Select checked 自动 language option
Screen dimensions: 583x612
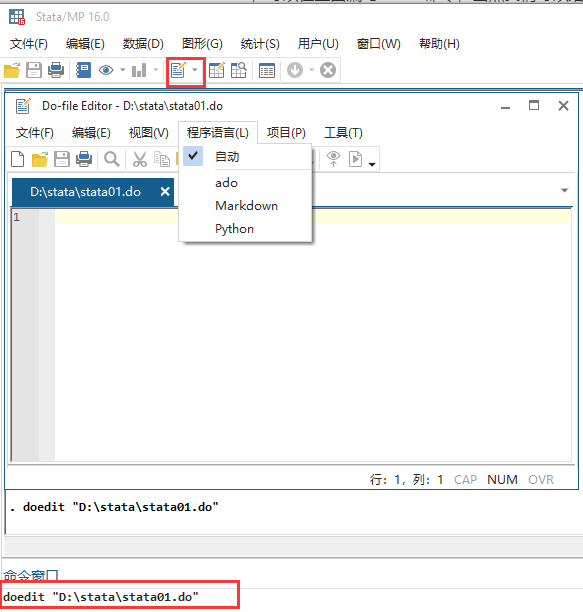(x=245, y=157)
